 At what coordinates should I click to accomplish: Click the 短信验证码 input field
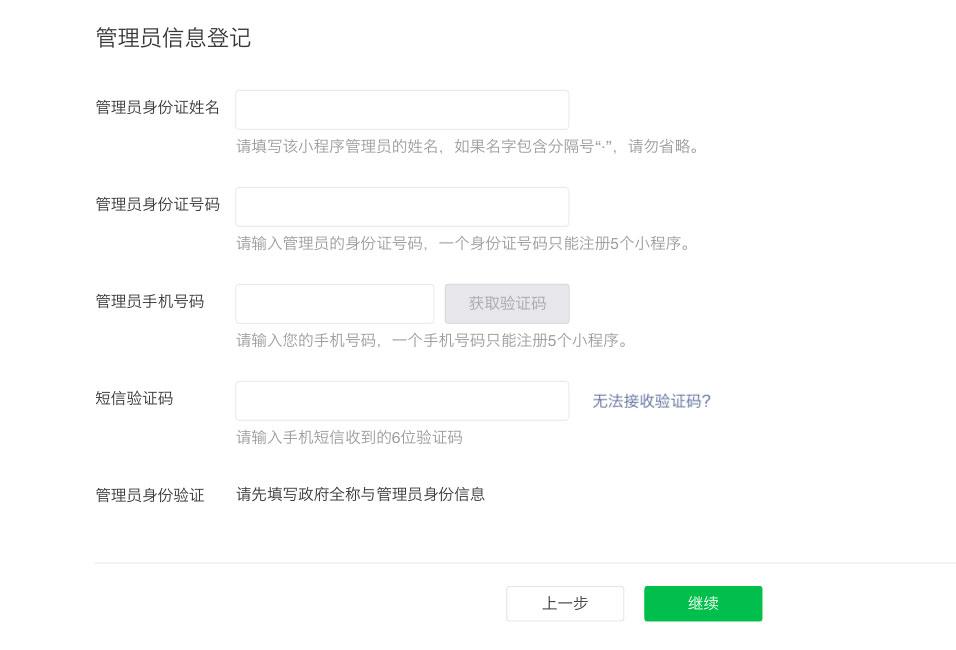[x=401, y=400]
